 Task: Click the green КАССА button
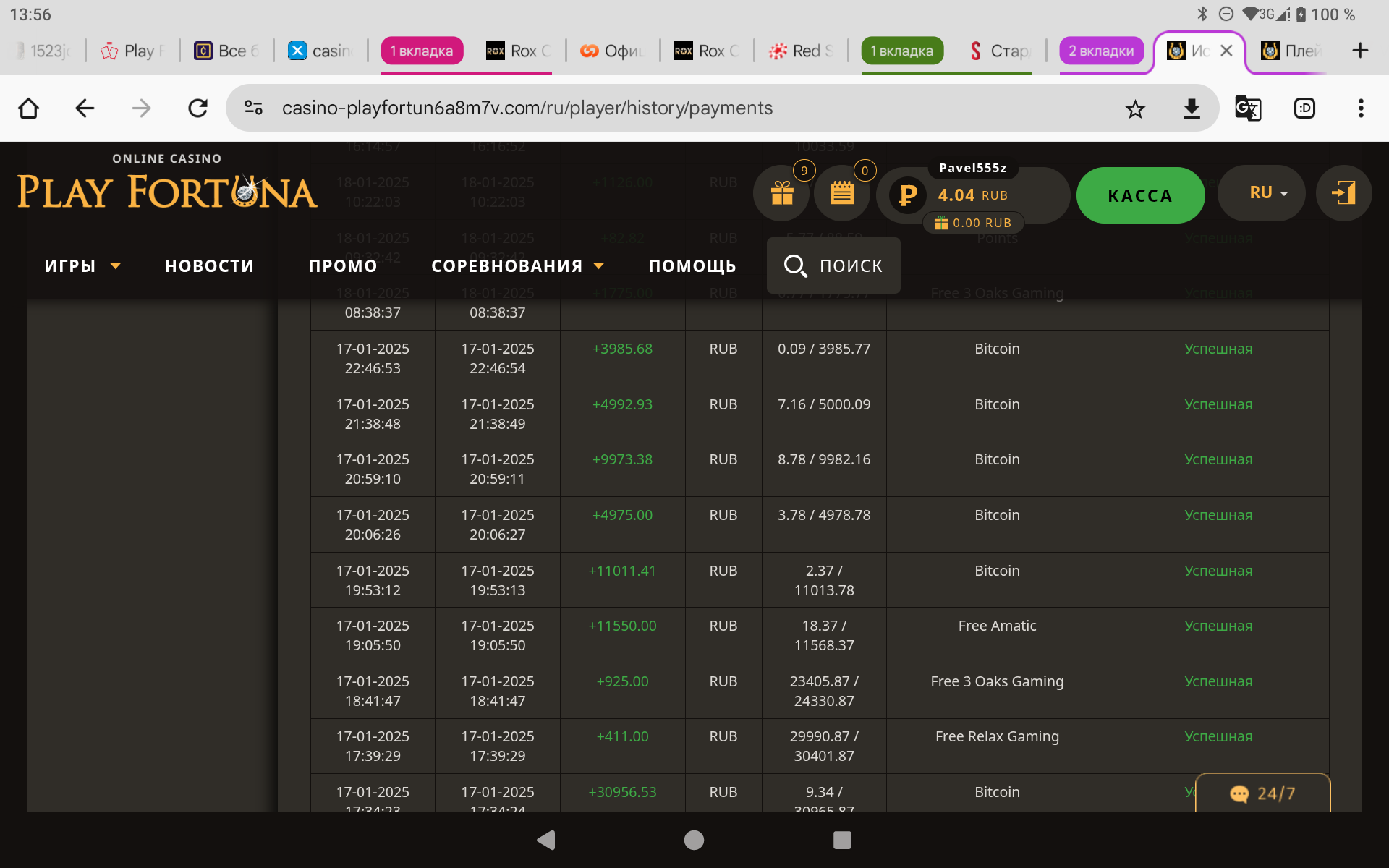(1140, 195)
